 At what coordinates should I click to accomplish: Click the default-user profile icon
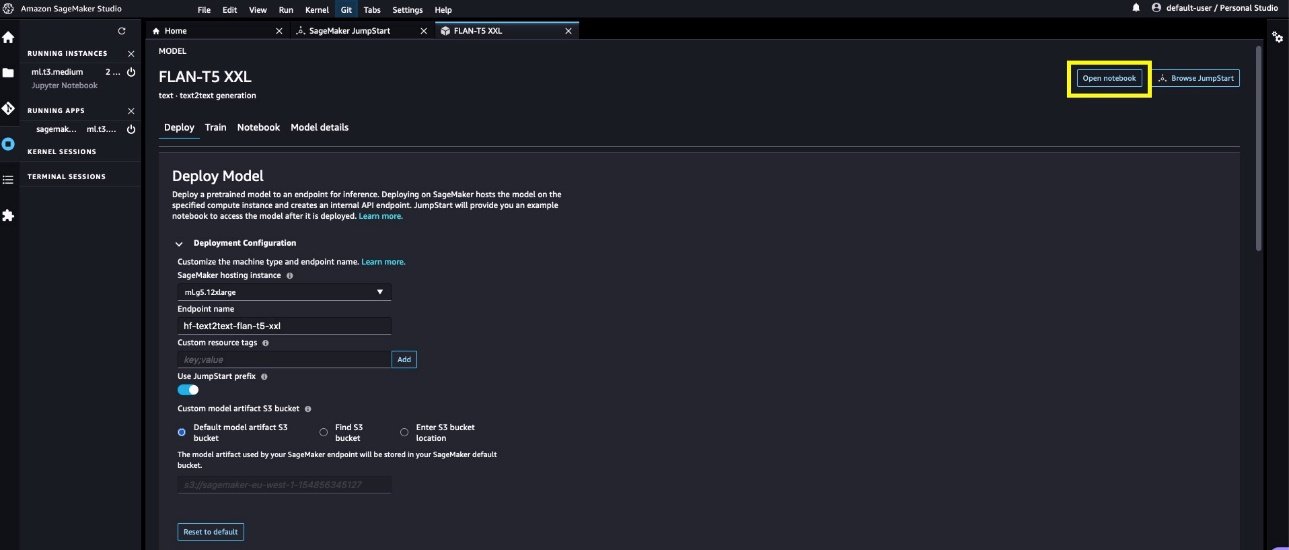pos(1157,8)
